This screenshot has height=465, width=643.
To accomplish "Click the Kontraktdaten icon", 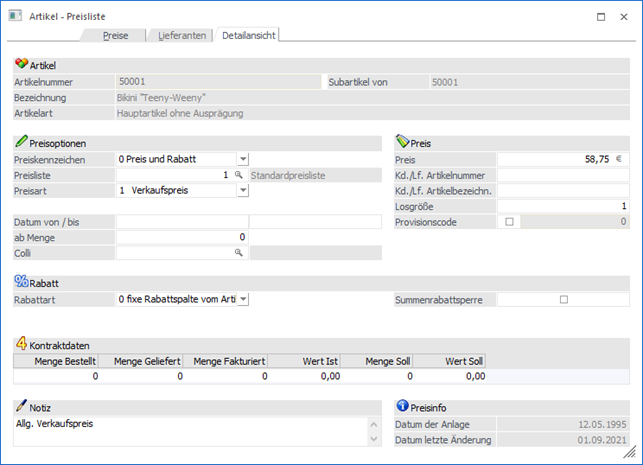I will pyautogui.click(x=21, y=344).
